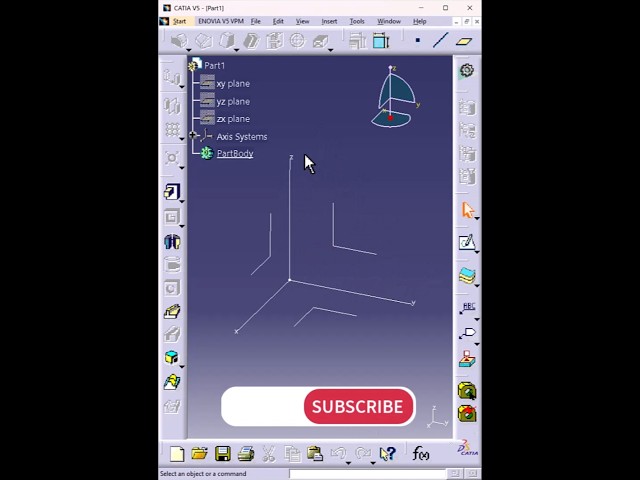Select the Draft Angle tool
The height and width of the screenshot is (480, 640).
(x=227, y=40)
